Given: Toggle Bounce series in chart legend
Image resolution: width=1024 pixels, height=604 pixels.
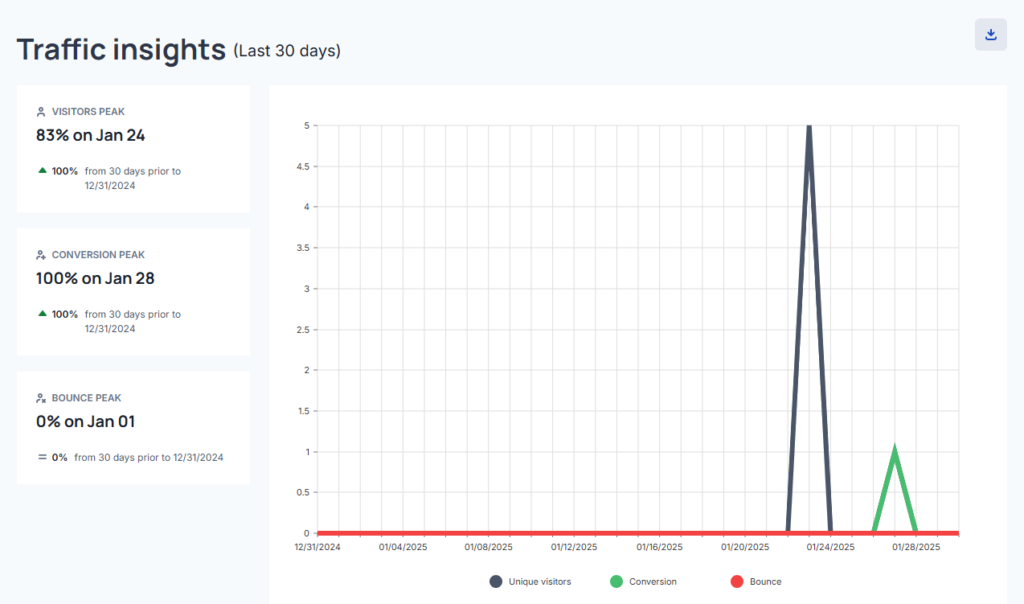Looking at the screenshot, I should pyautogui.click(x=756, y=581).
